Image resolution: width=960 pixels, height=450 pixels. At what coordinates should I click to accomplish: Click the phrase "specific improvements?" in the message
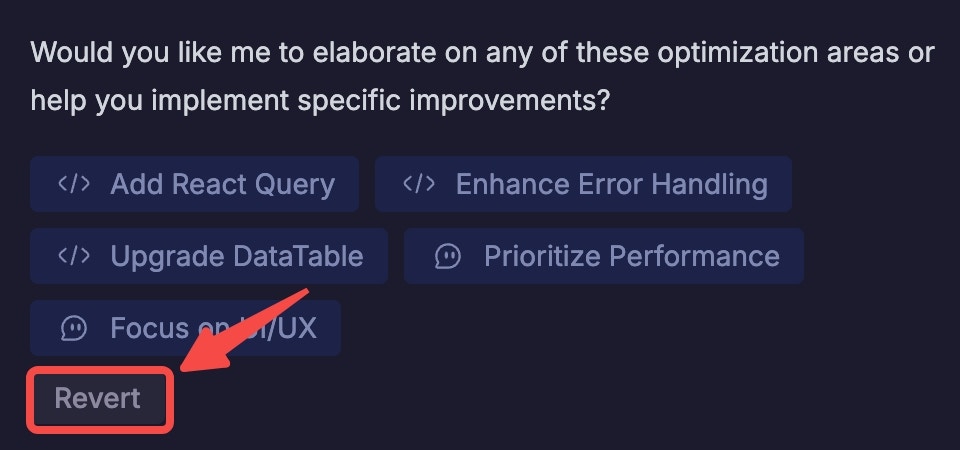(454, 102)
